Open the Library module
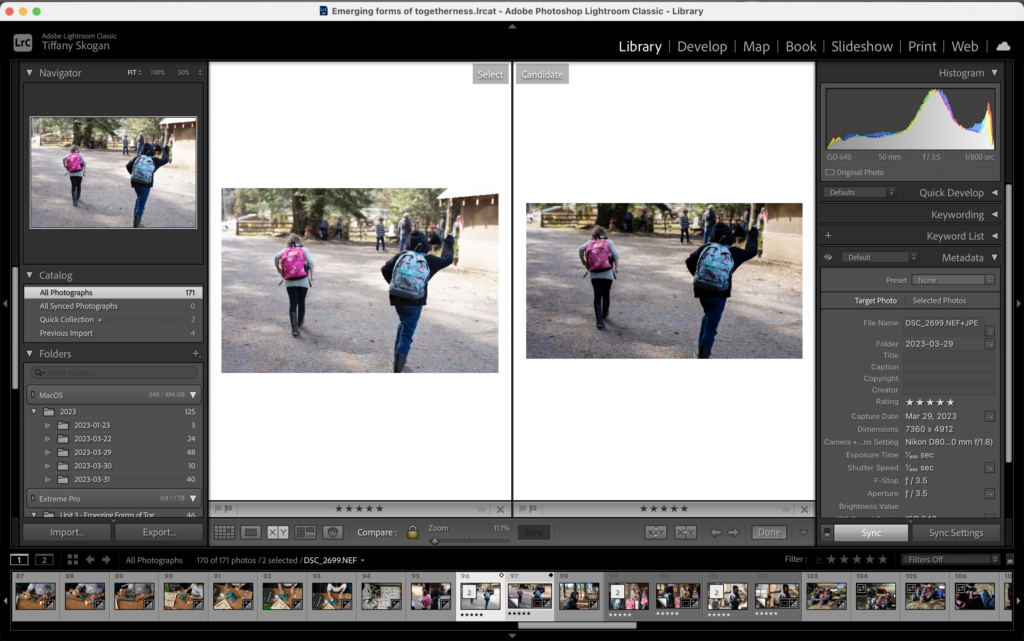The height and width of the screenshot is (641, 1024). 640,46
